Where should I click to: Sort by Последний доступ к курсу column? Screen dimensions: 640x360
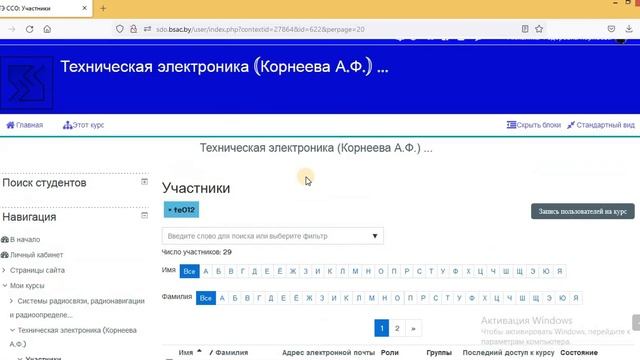click(x=508, y=353)
